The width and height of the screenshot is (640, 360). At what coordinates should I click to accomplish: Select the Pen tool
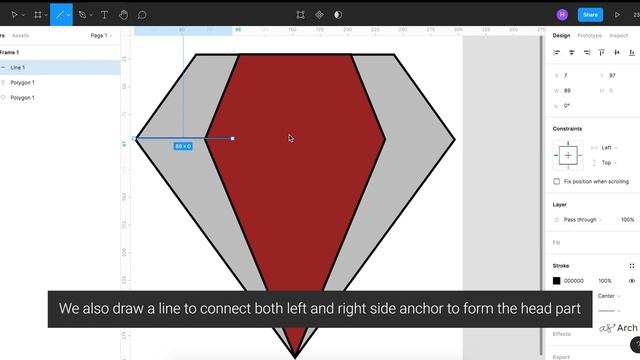tap(82, 15)
